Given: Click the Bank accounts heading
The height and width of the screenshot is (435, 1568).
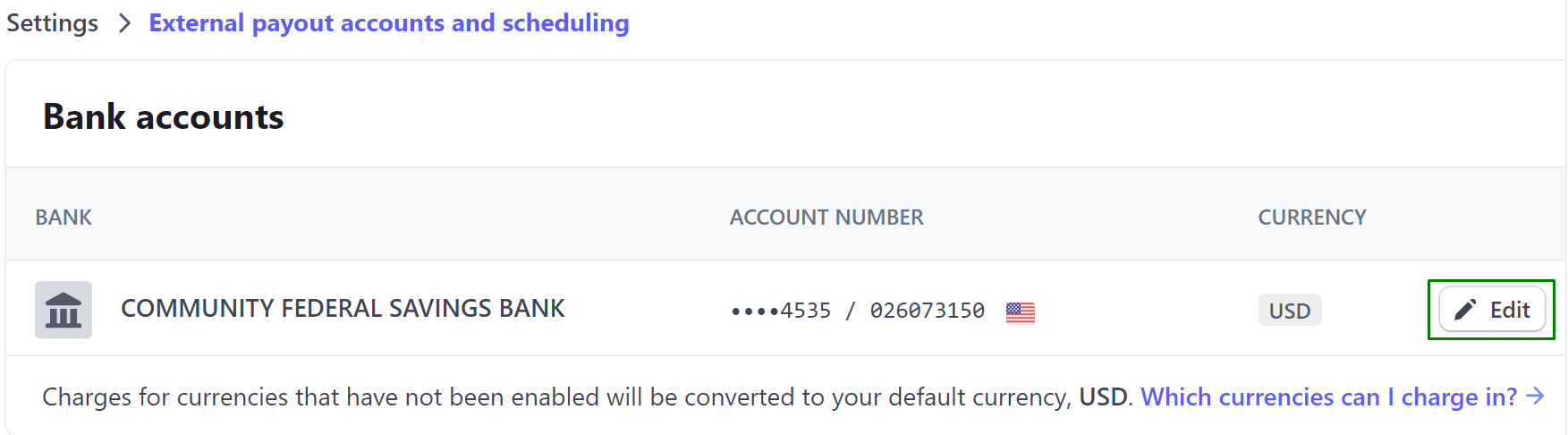Looking at the screenshot, I should [163, 117].
